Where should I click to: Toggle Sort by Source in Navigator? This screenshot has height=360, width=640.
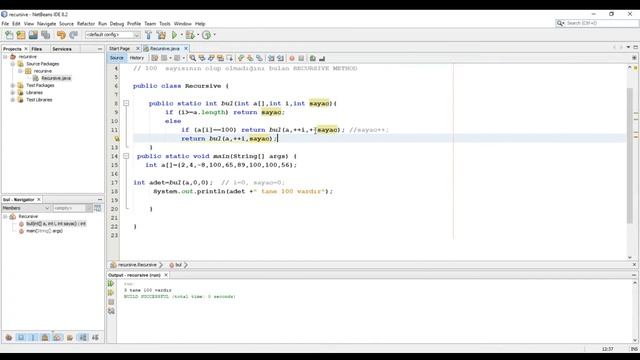(95, 337)
